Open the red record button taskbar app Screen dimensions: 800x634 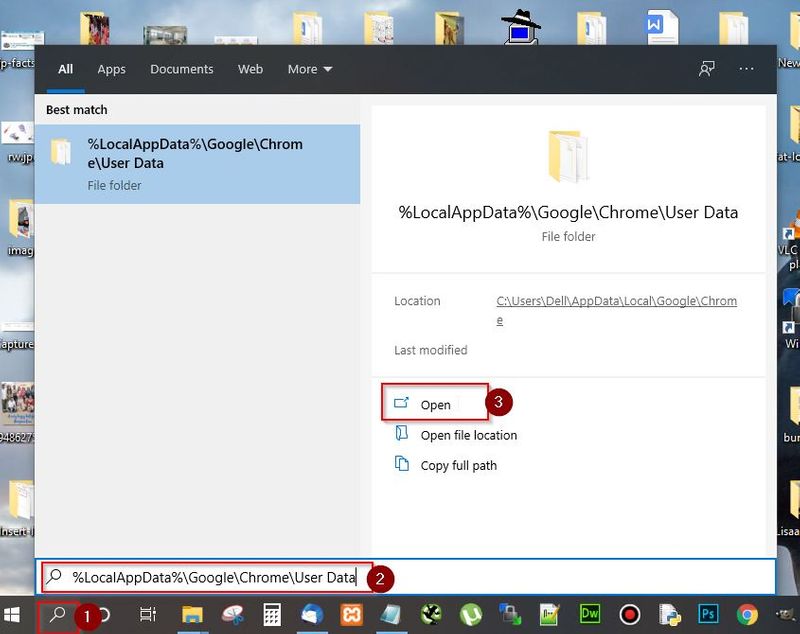(x=629, y=615)
